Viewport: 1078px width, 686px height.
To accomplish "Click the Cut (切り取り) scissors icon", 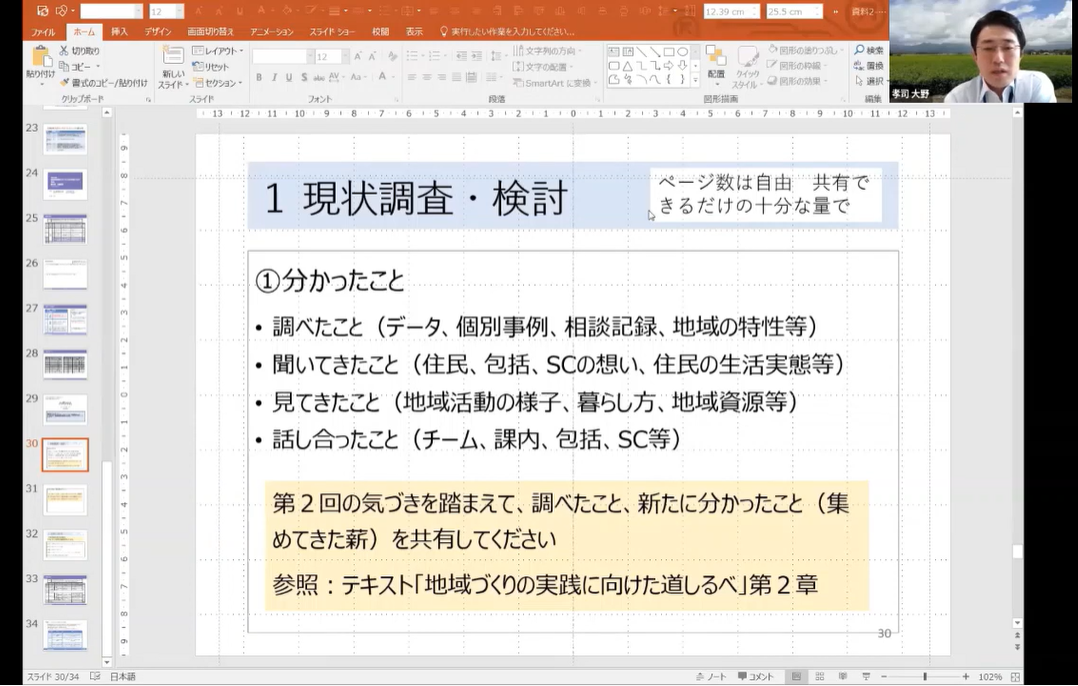I will 64,50.
